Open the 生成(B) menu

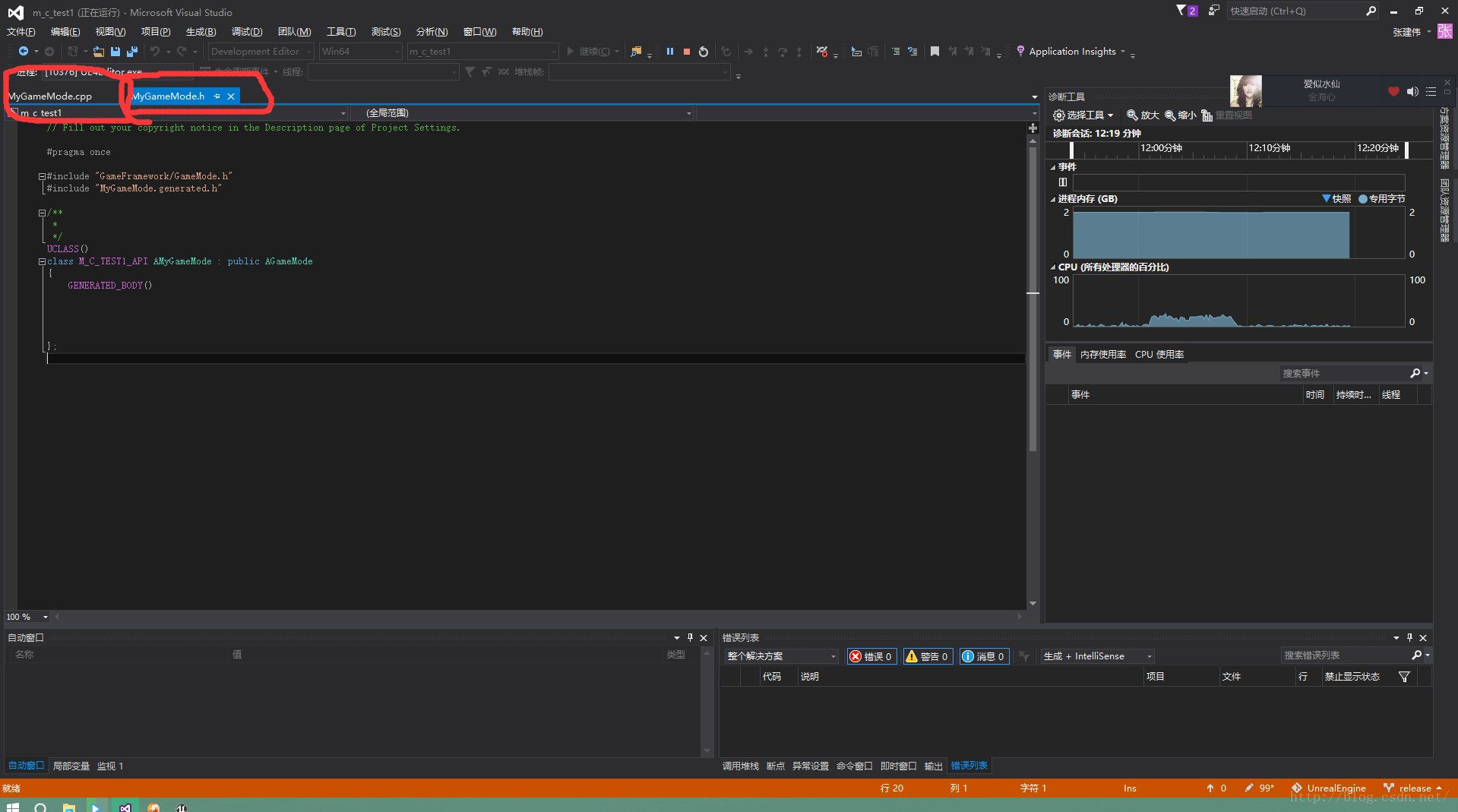click(x=201, y=32)
